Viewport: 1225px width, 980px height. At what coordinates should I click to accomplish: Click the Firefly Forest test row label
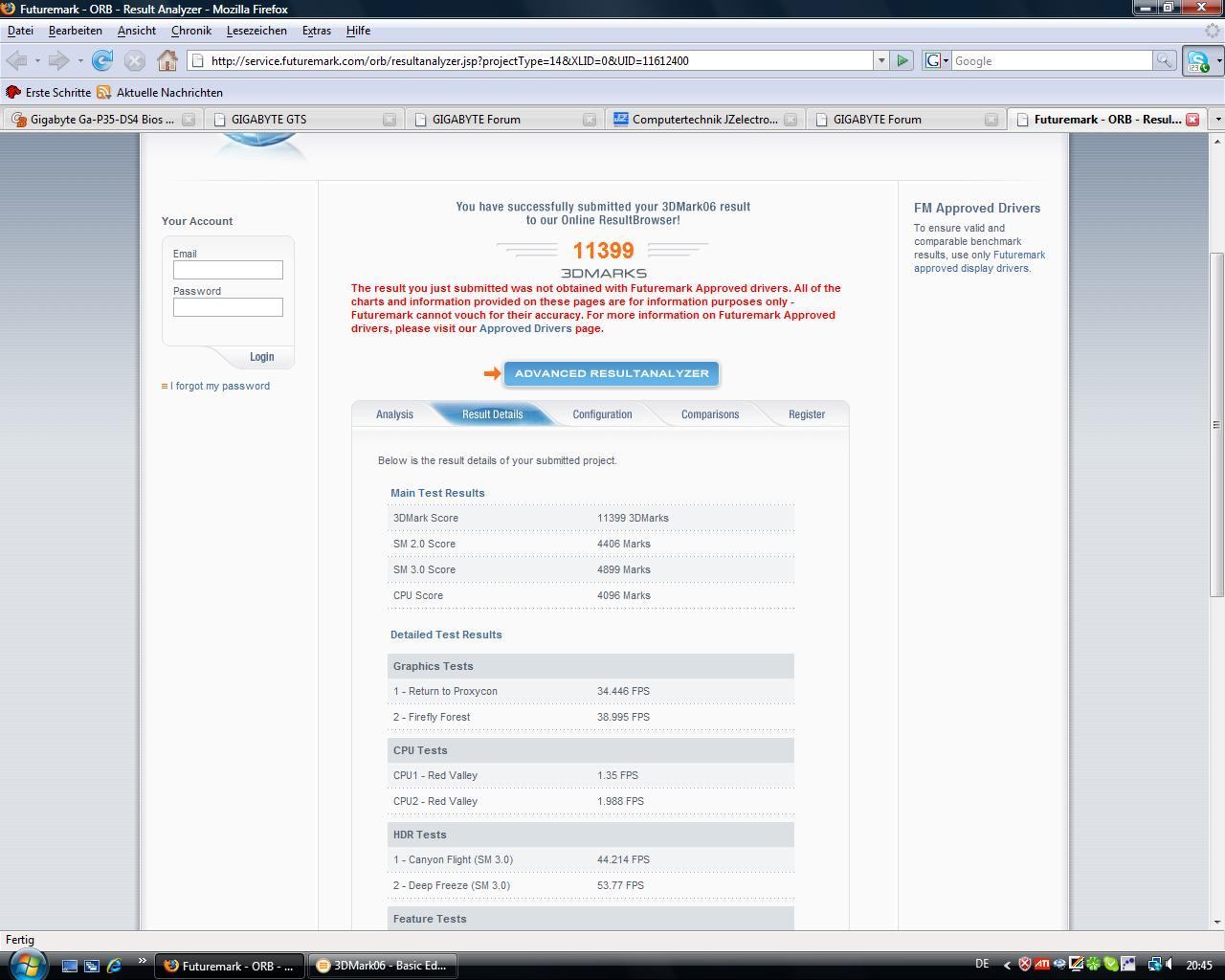tap(432, 717)
